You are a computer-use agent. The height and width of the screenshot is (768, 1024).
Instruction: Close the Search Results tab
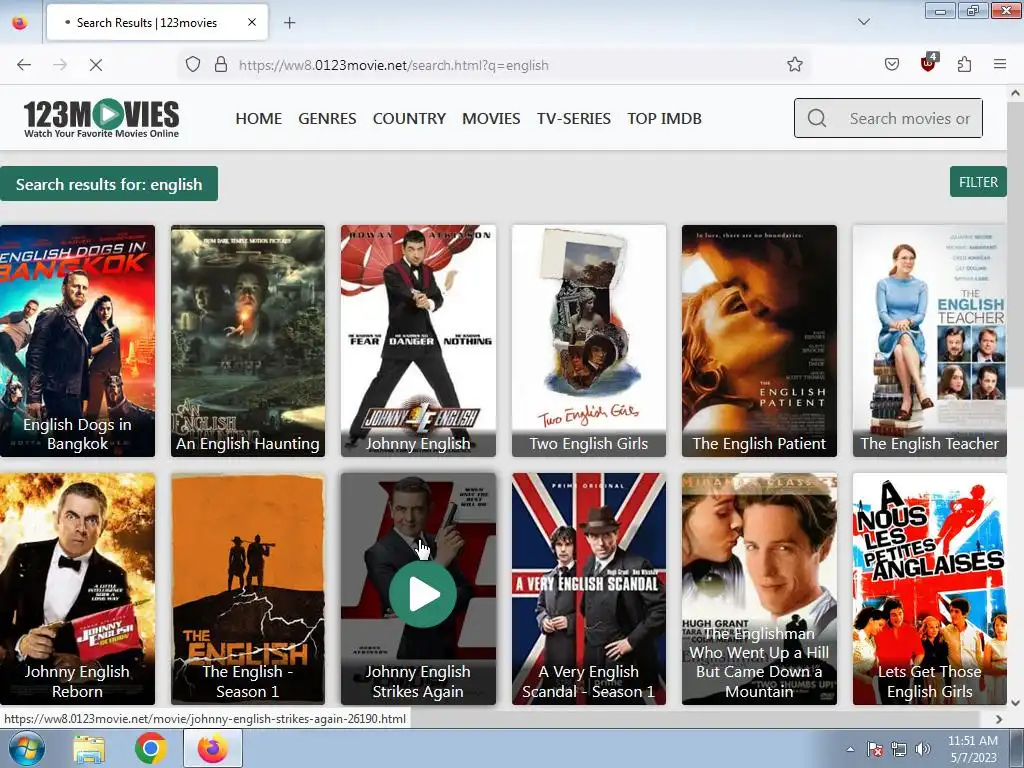click(x=252, y=22)
